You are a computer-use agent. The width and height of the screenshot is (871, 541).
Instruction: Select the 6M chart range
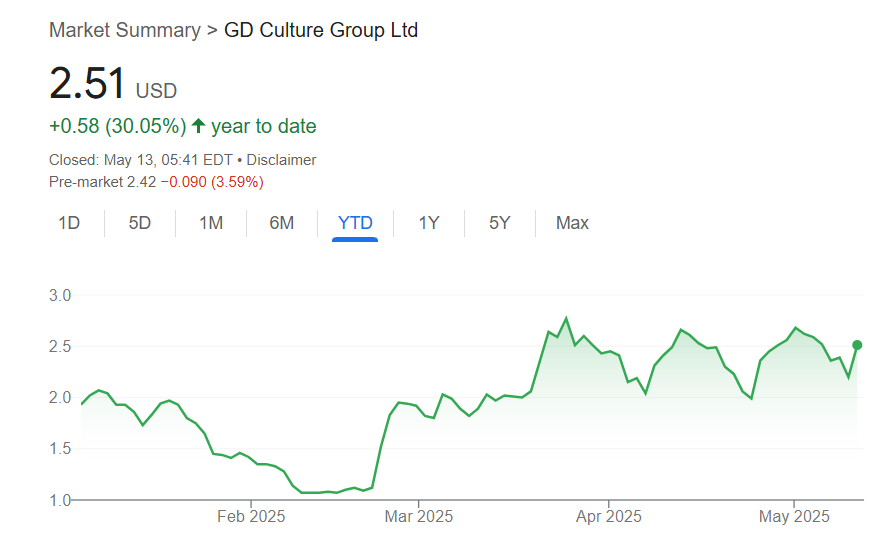[282, 223]
